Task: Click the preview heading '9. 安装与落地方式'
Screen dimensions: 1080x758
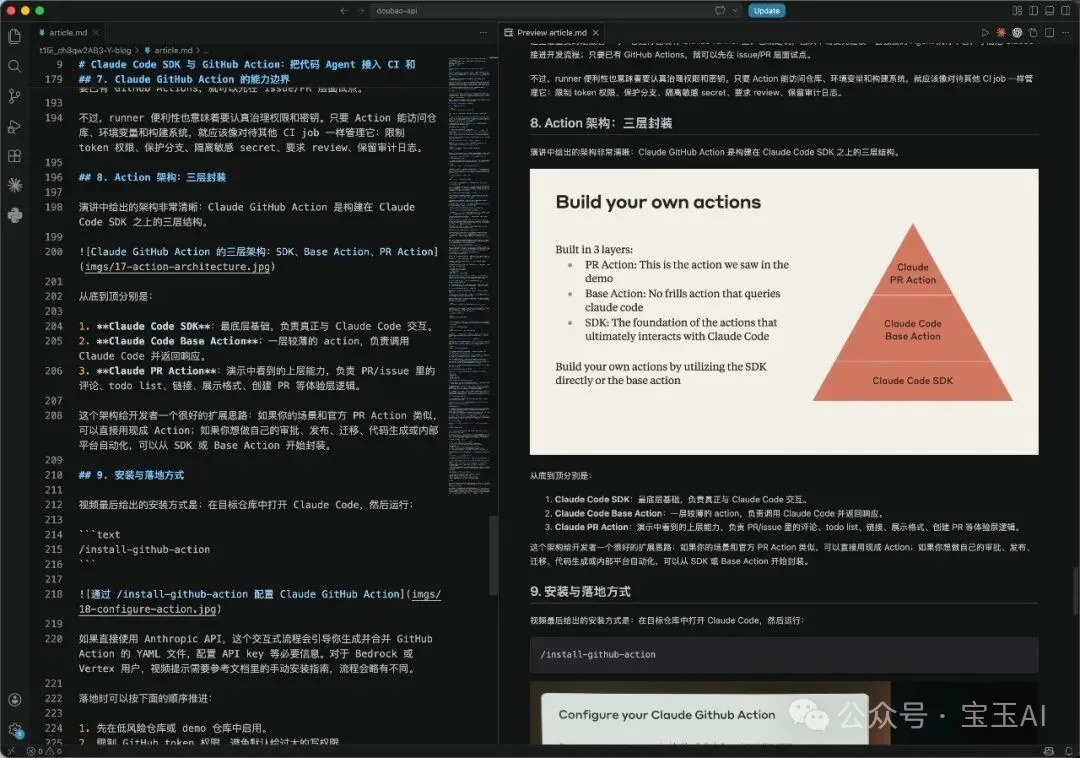Action: 580,591
